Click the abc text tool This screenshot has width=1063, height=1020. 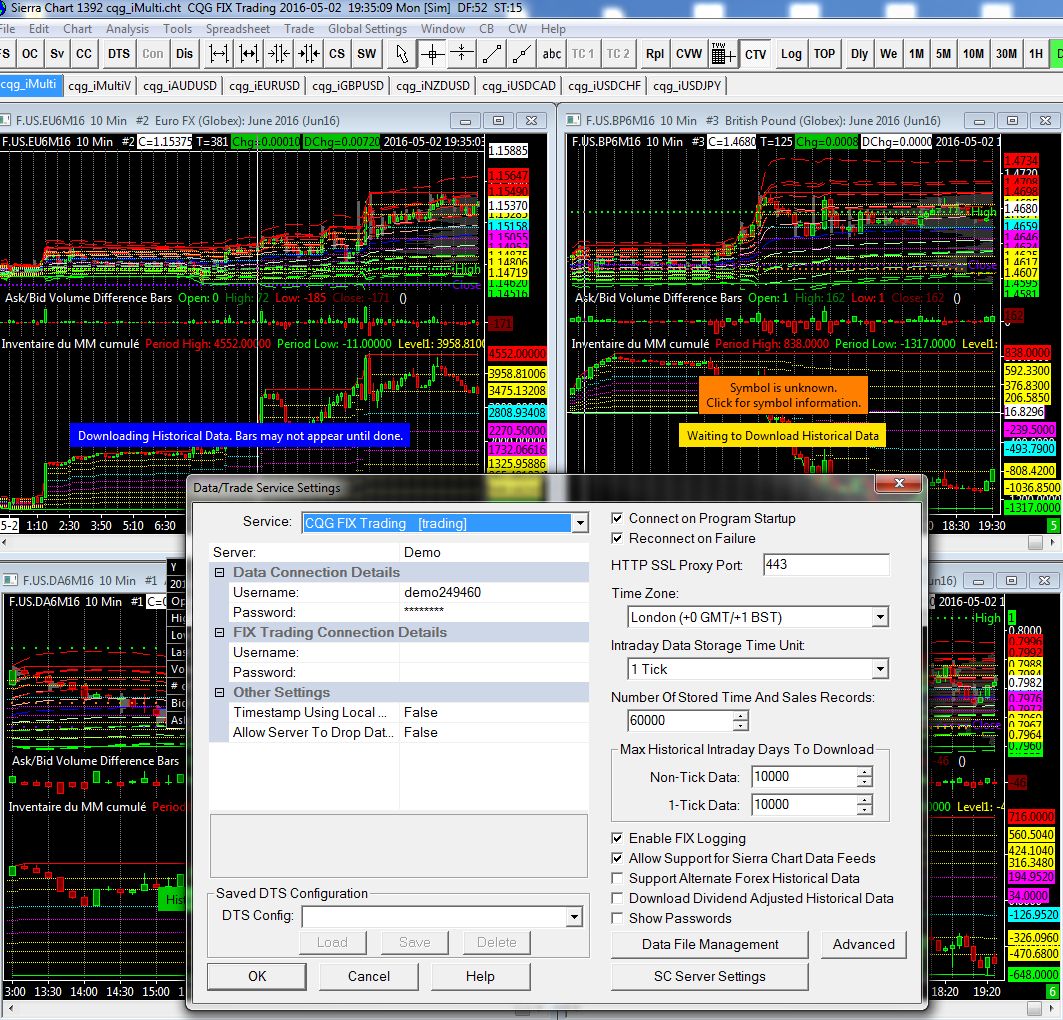click(551, 54)
